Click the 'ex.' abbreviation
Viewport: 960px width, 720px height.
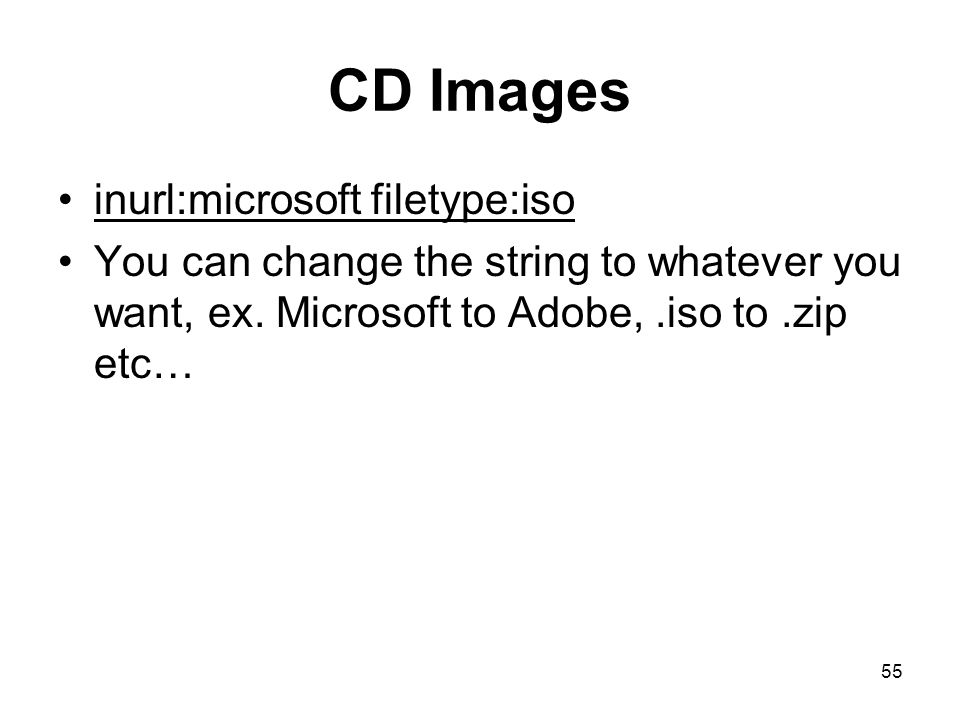[x=236, y=315]
